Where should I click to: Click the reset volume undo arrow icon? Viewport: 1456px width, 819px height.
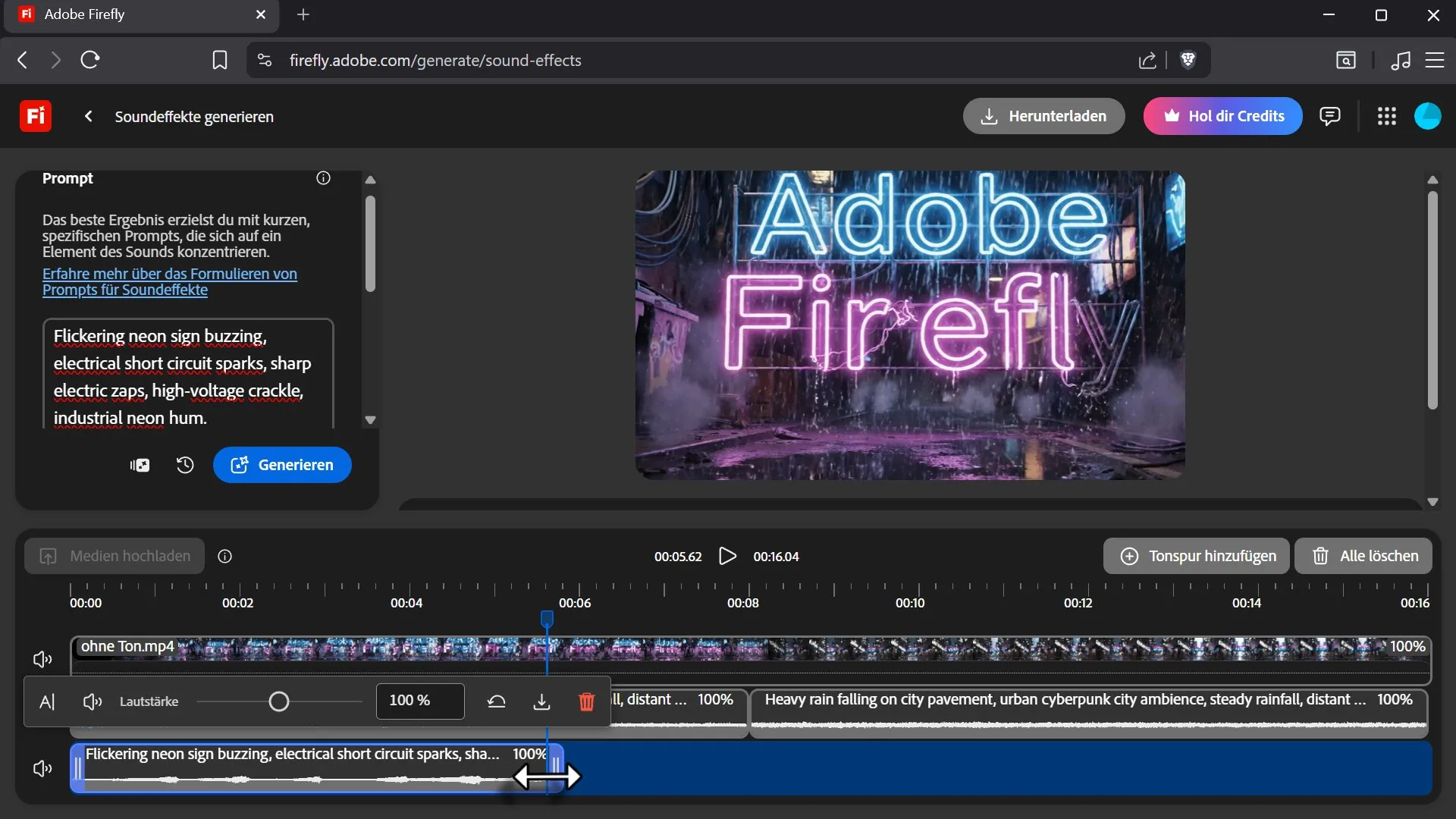[x=497, y=701]
